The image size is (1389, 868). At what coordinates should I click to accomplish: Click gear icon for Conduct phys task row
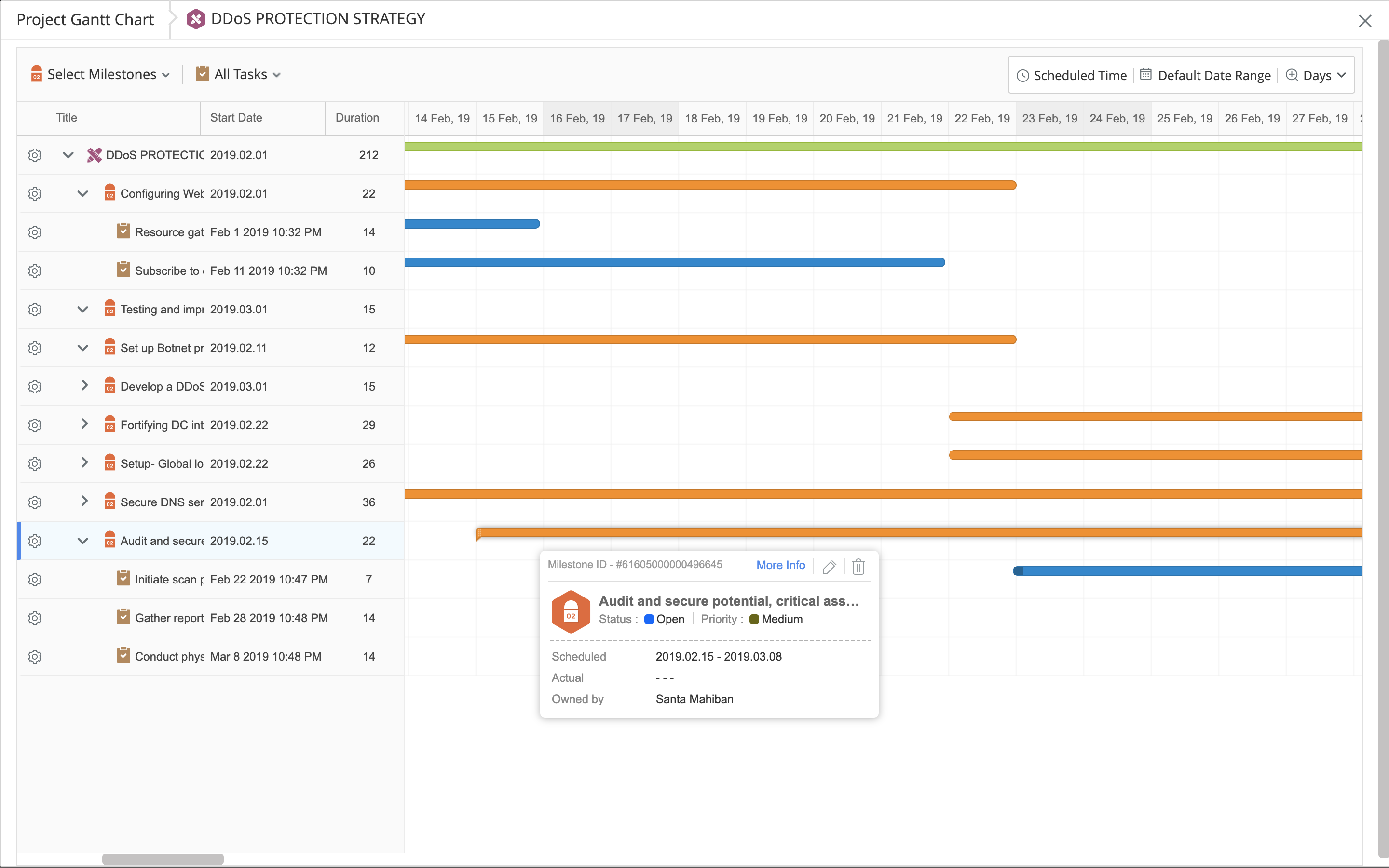pyautogui.click(x=35, y=656)
